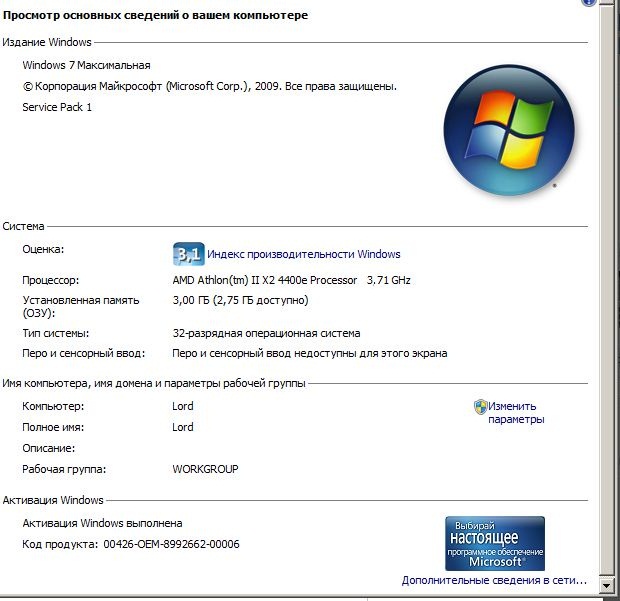
Task: Click Активация Windows выполнена text
Action: 102,523
